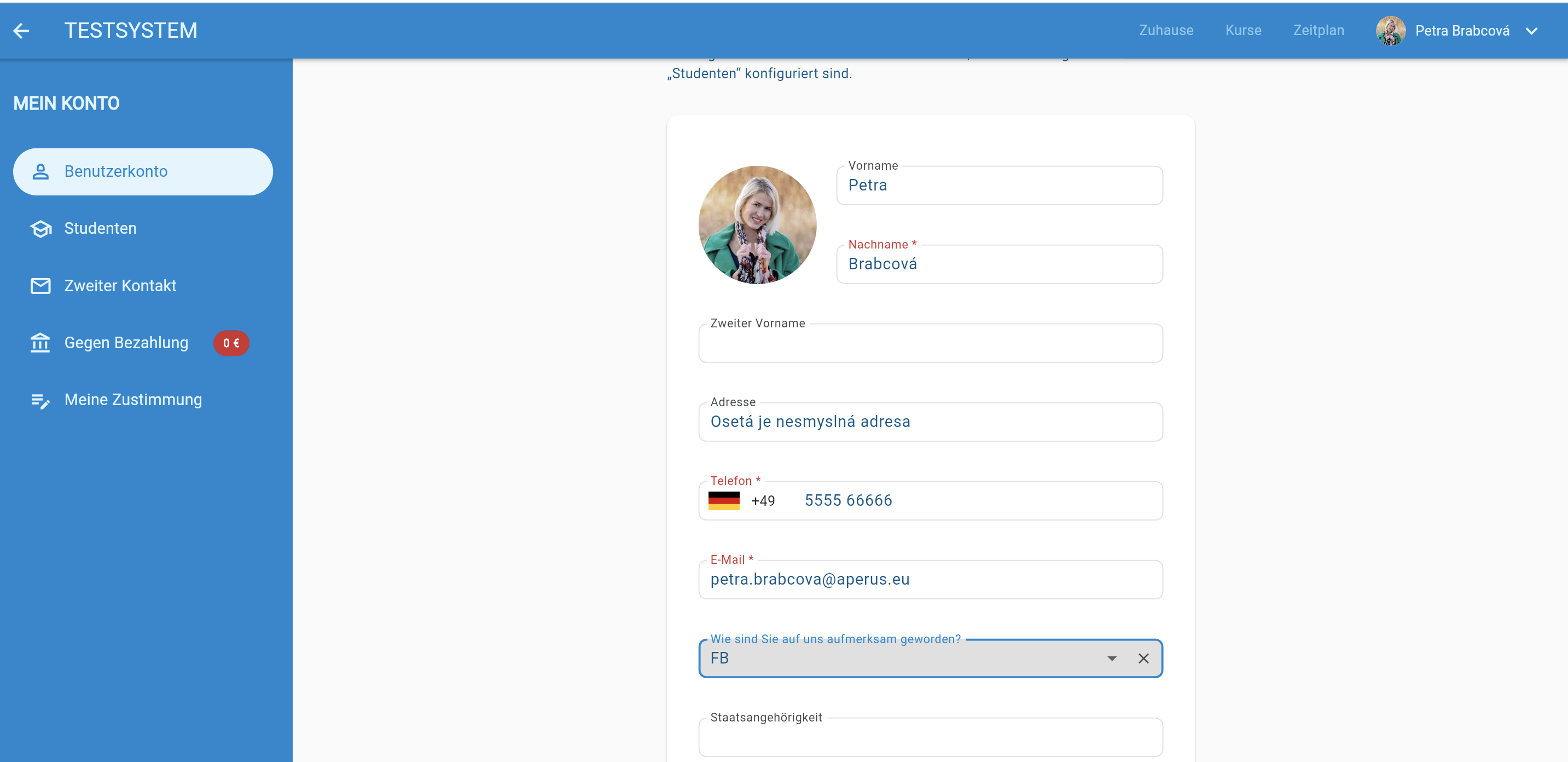The width and height of the screenshot is (1568, 762).
Task: Click the TESTSYSTEM title
Action: (131, 31)
